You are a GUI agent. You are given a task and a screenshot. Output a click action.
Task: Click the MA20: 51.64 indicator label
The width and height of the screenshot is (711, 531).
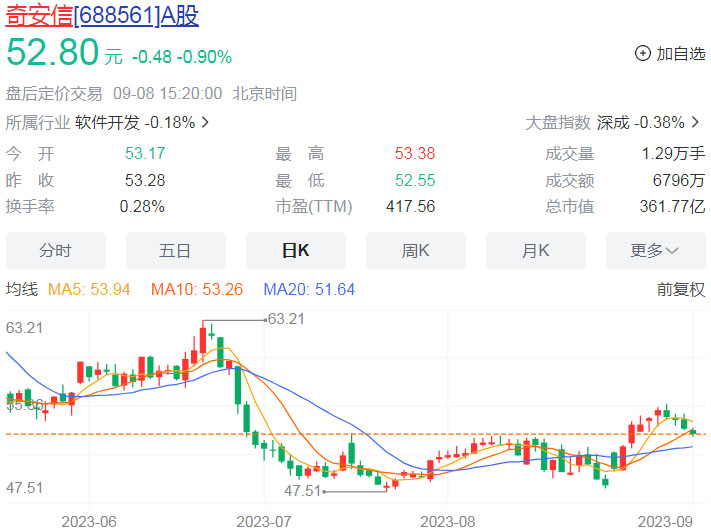[x=309, y=289]
